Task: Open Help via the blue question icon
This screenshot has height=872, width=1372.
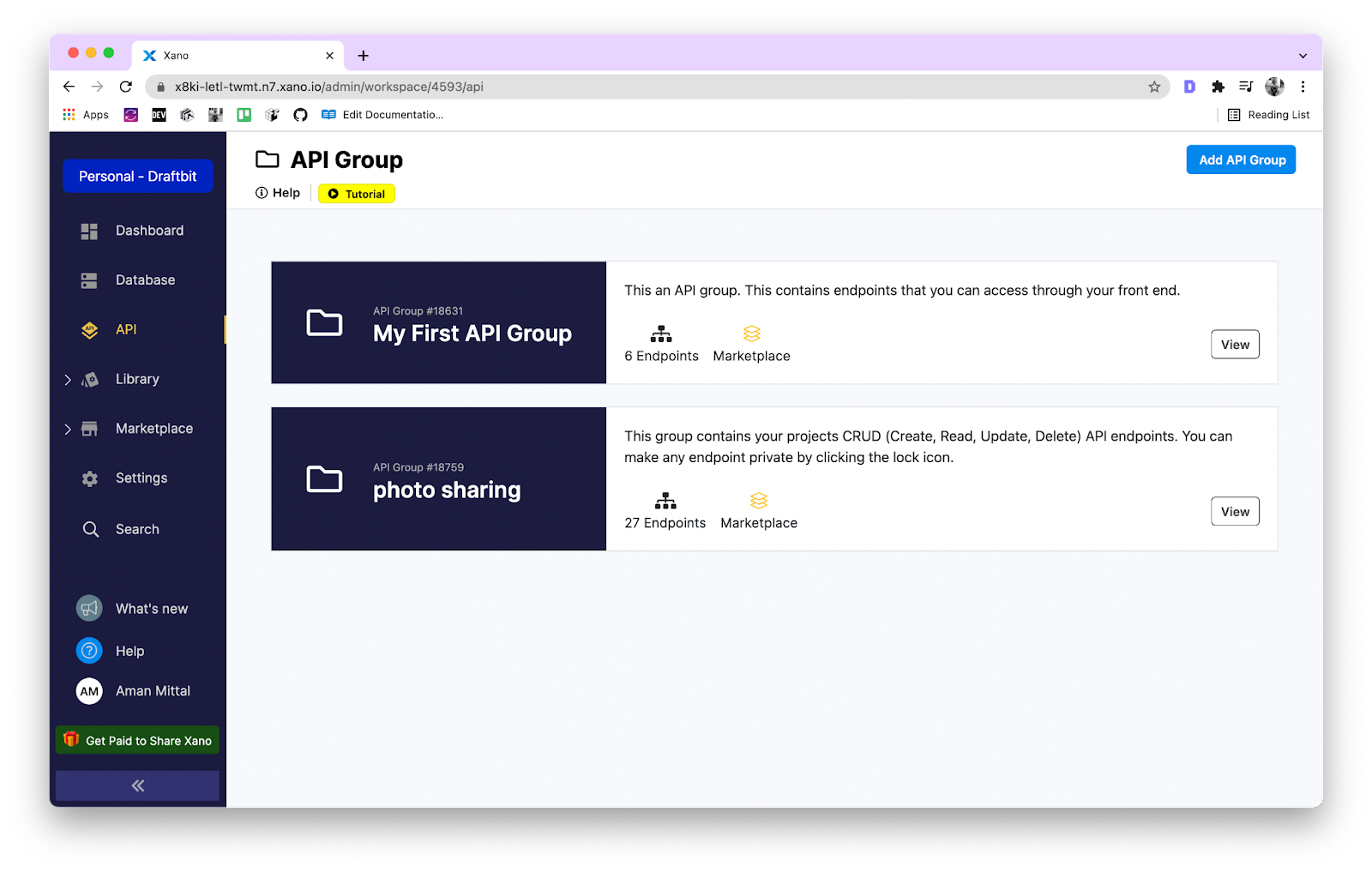Action: click(x=89, y=650)
